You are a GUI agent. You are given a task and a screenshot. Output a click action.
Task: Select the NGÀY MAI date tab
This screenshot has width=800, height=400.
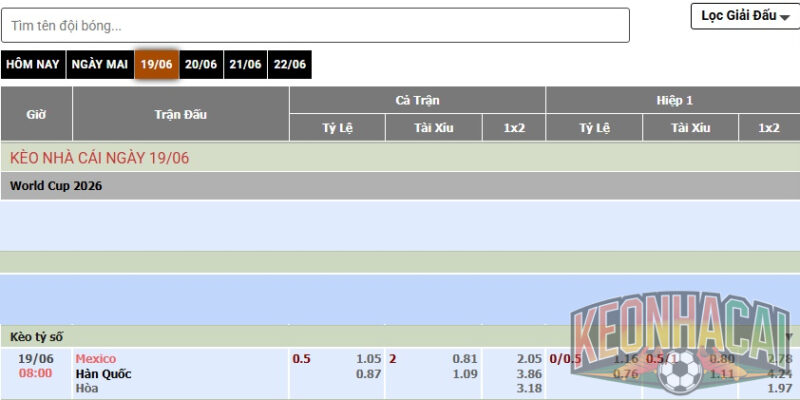(x=99, y=64)
